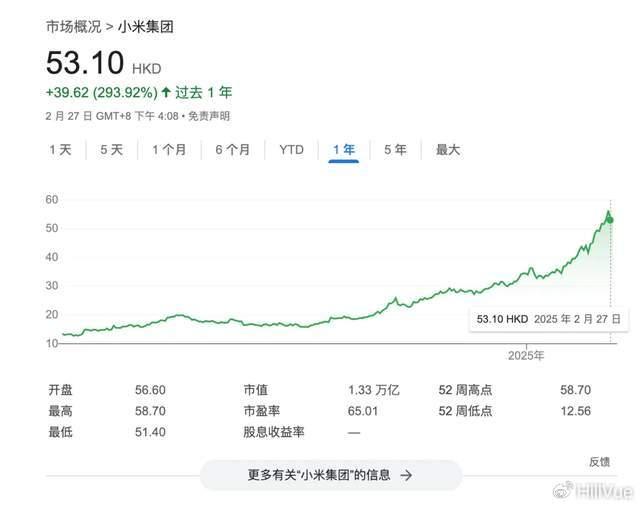Click the arrow on the more info button
The image size is (640, 506).
point(406,475)
